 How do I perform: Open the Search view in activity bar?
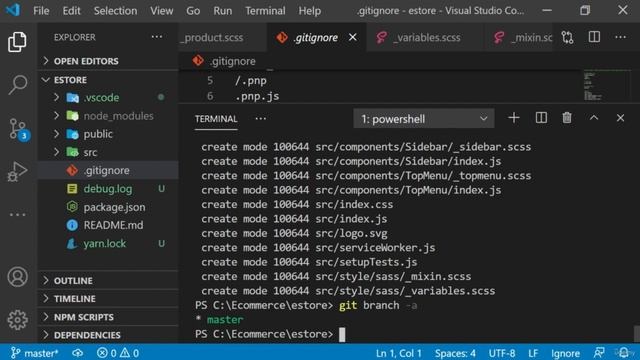17,84
